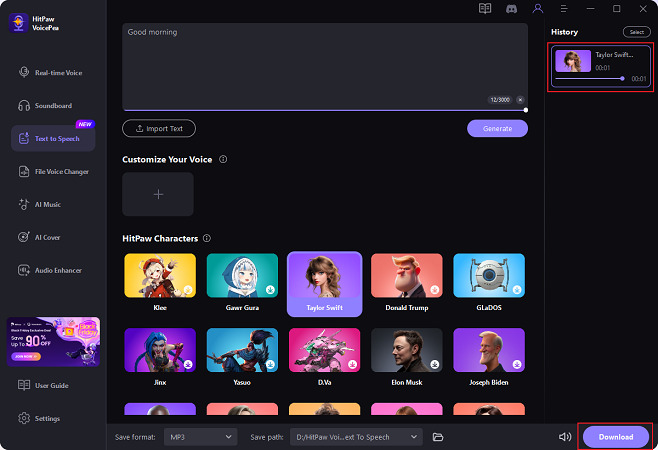This screenshot has height=450, width=658.
Task: Click the speaker volume icon
Action: (565, 437)
